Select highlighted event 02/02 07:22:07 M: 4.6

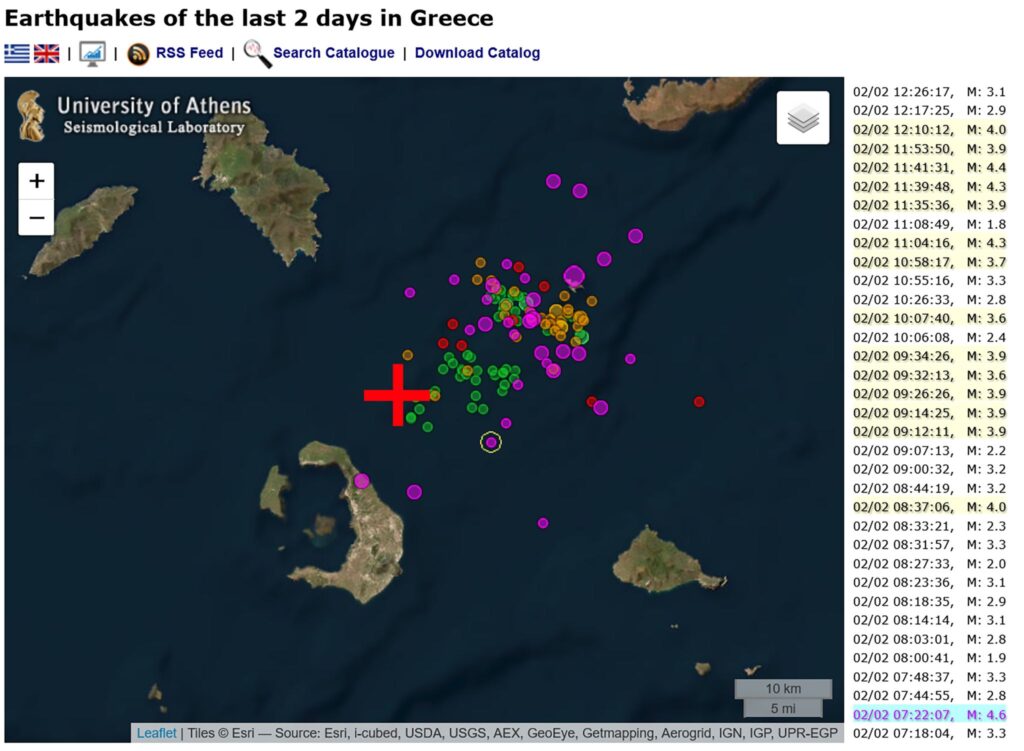pos(929,714)
